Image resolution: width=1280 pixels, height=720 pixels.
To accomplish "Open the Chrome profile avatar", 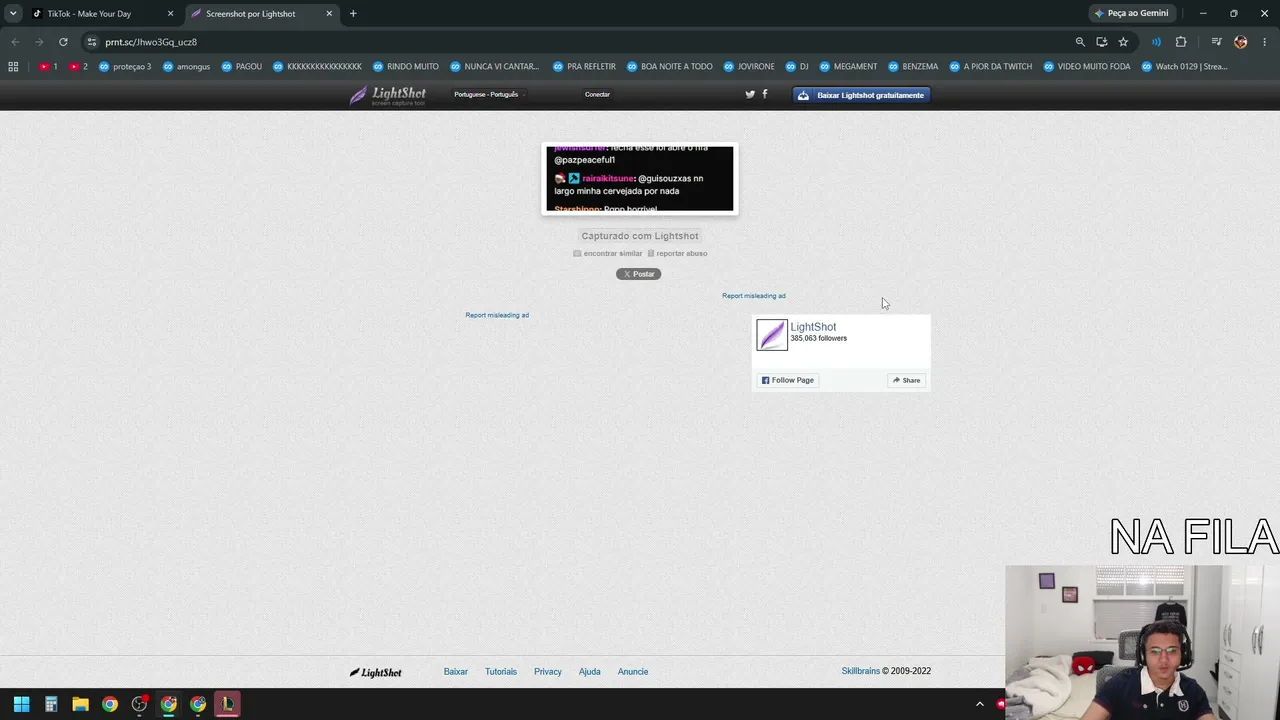I will click(1241, 42).
